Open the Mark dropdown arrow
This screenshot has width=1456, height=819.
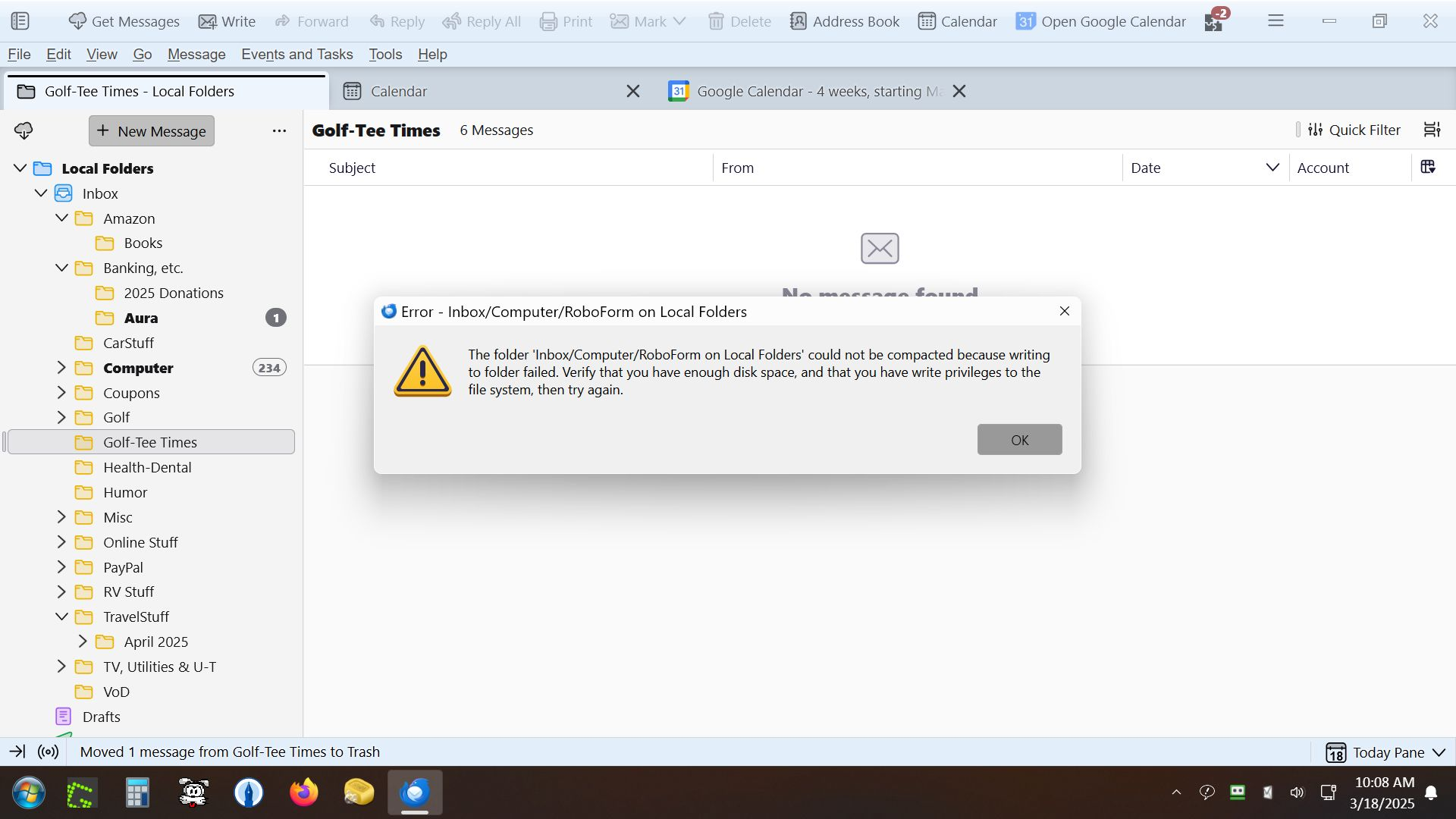679,21
